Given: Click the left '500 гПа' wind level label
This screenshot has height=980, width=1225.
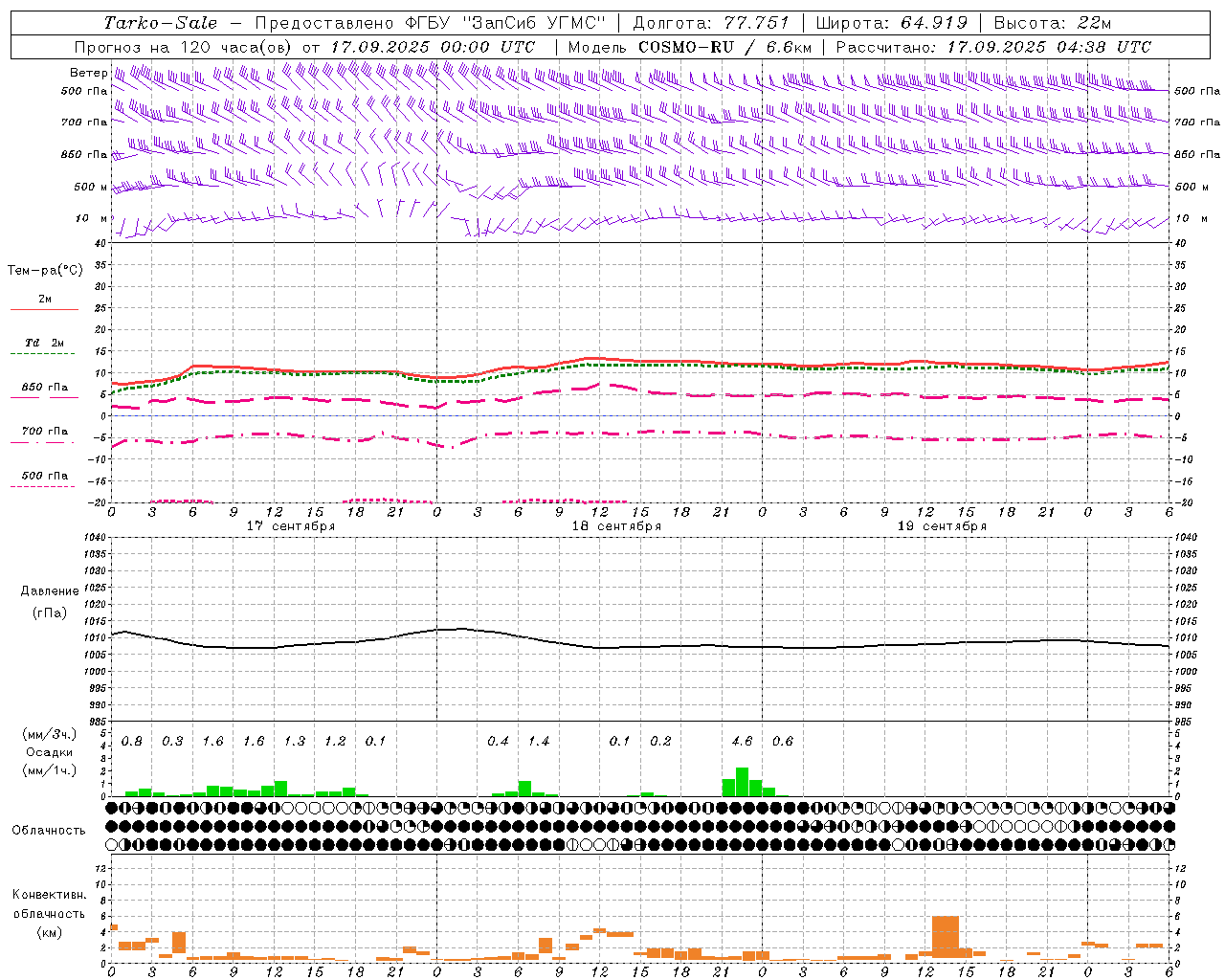Looking at the screenshot, I should pyautogui.click(x=84, y=92).
